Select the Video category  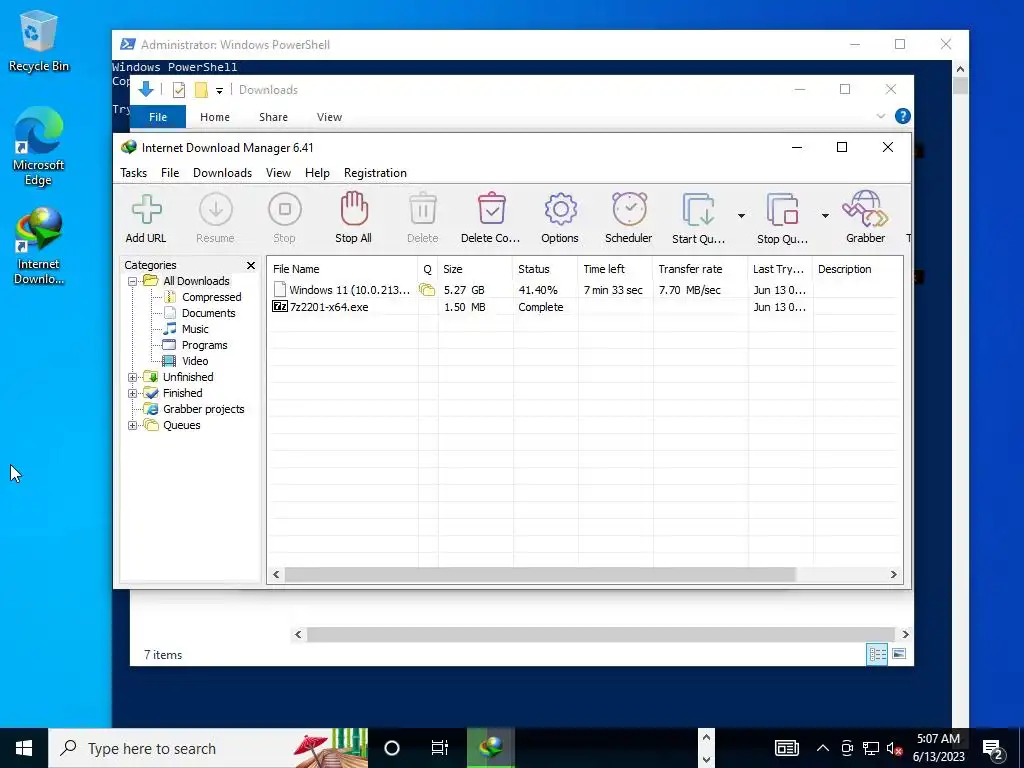(195, 361)
